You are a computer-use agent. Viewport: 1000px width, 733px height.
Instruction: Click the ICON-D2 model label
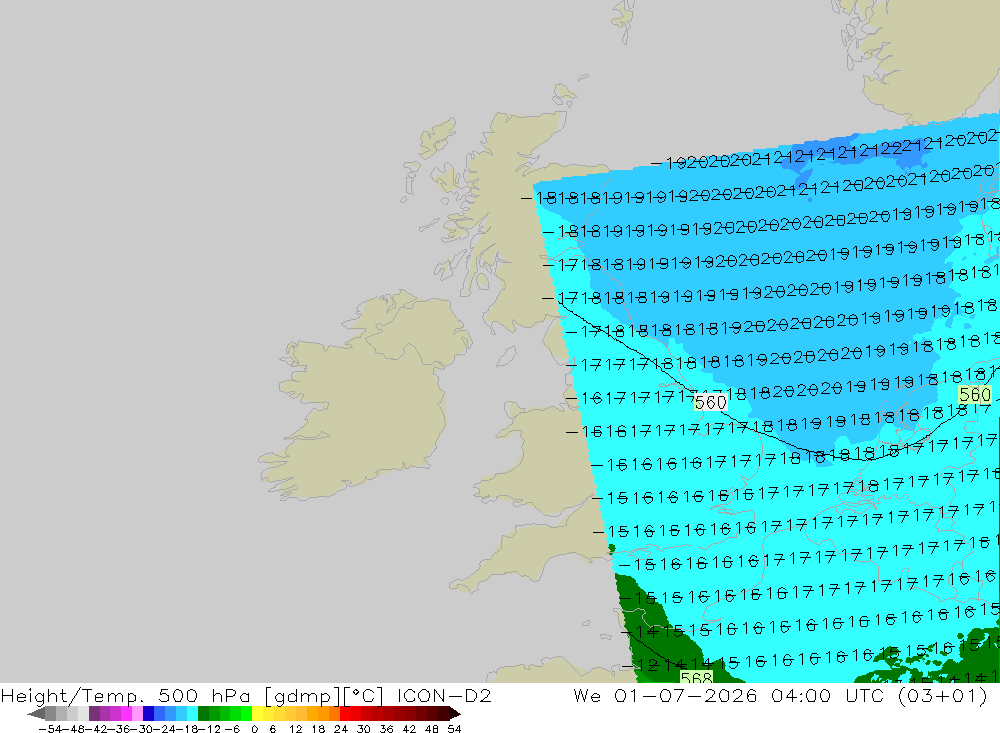tap(444, 695)
